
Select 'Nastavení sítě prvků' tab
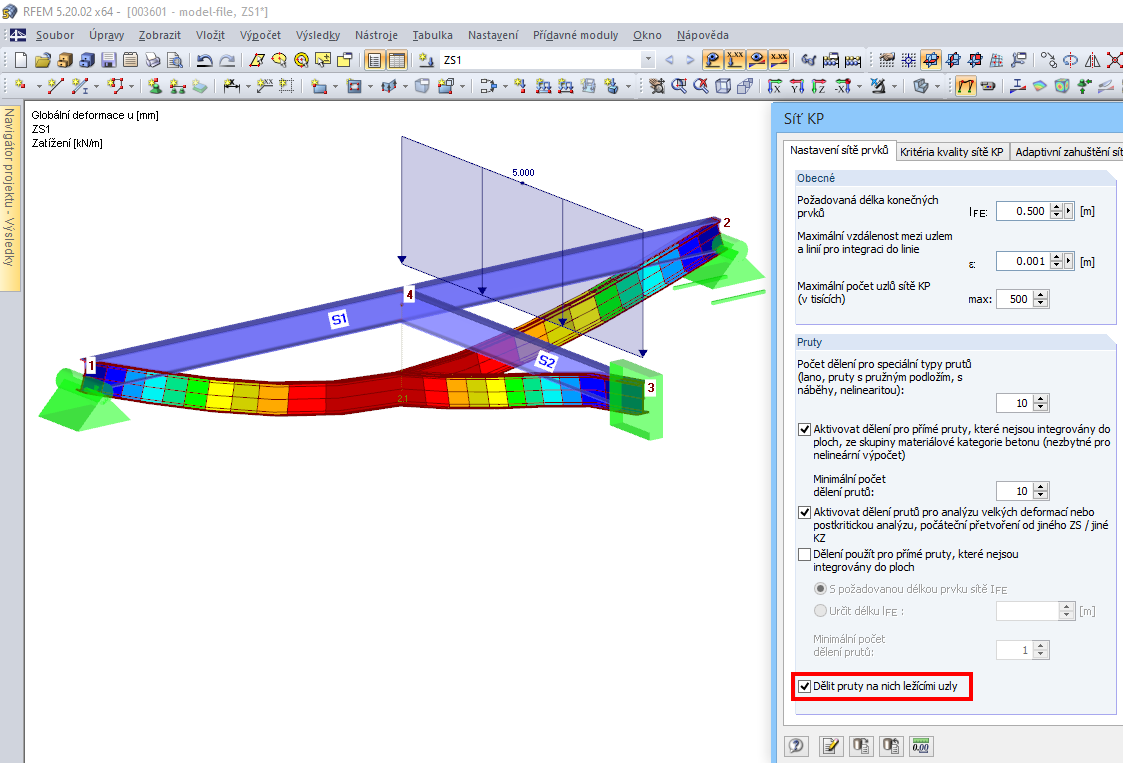pyautogui.click(x=839, y=150)
